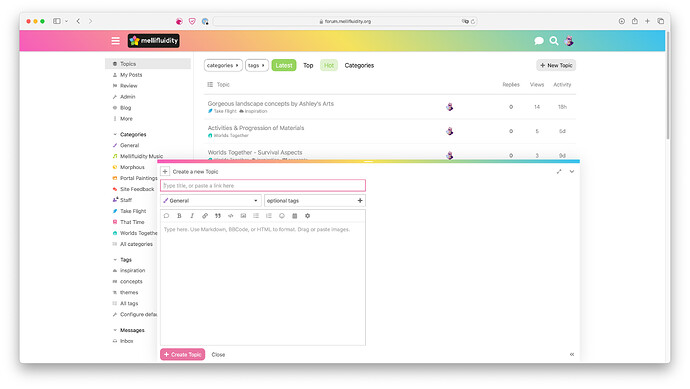Switch to the Top tab
The height and width of the screenshot is (389, 690).
[x=308, y=65]
